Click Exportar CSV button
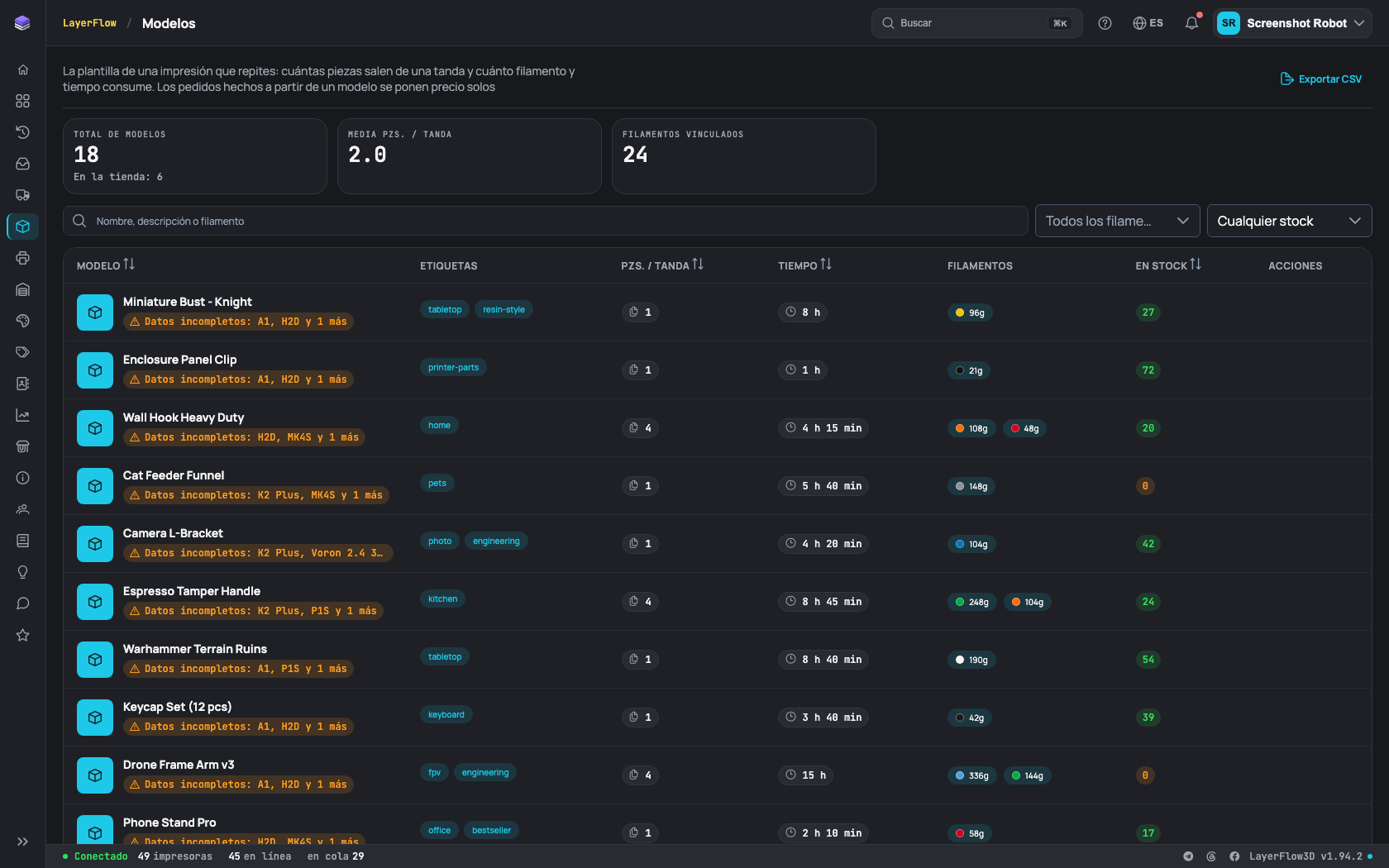The image size is (1389, 868). point(1320,79)
